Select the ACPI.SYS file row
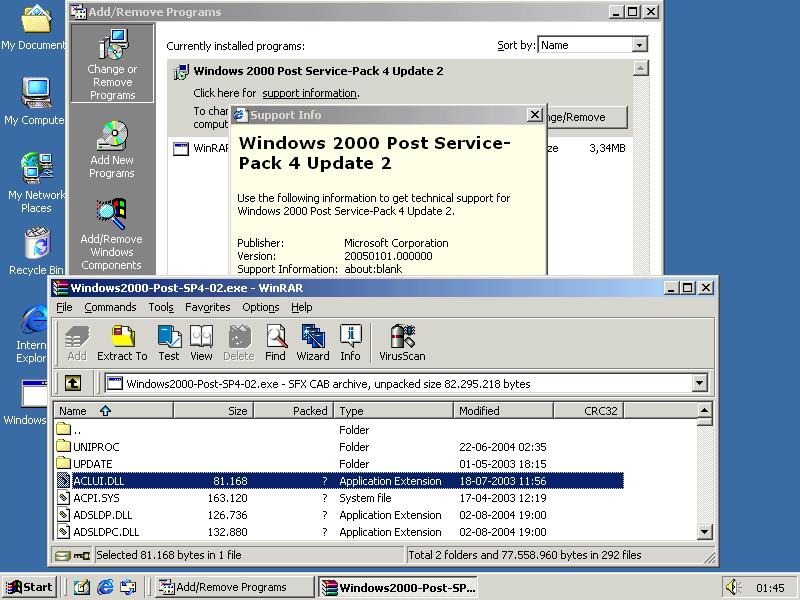Image resolution: width=800 pixels, height=600 pixels. (339, 498)
